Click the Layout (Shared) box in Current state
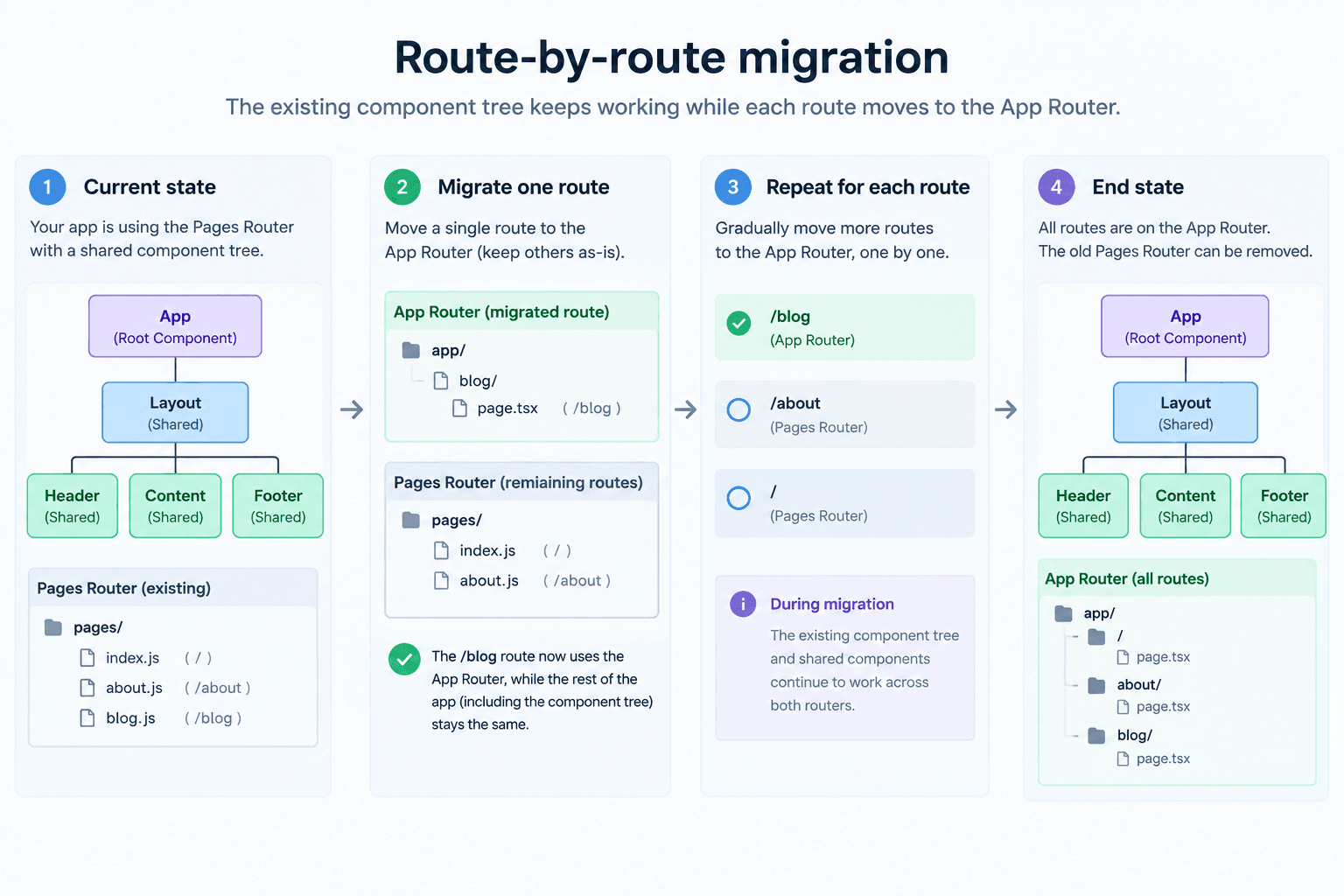1344x896 pixels. 175,412
